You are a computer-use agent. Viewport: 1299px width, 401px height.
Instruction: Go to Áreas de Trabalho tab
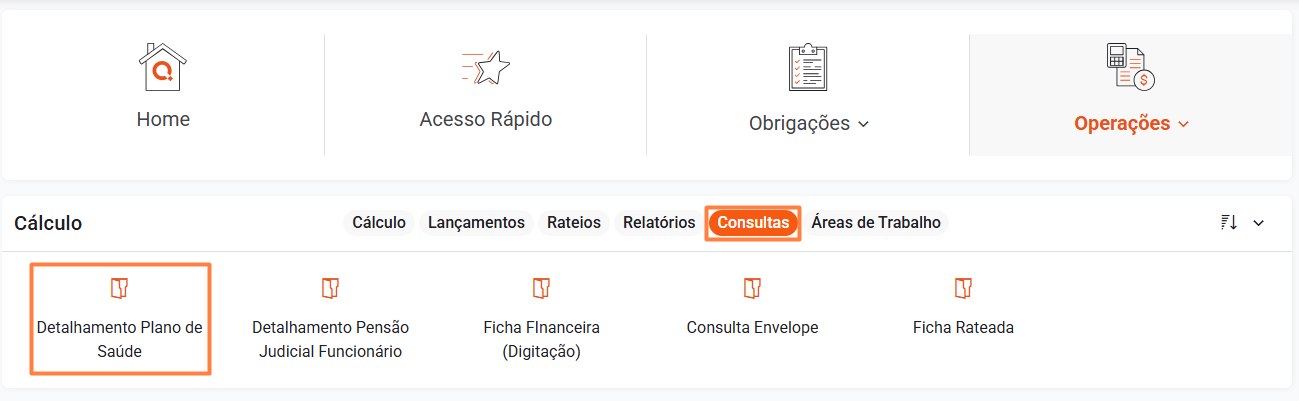pos(876,223)
